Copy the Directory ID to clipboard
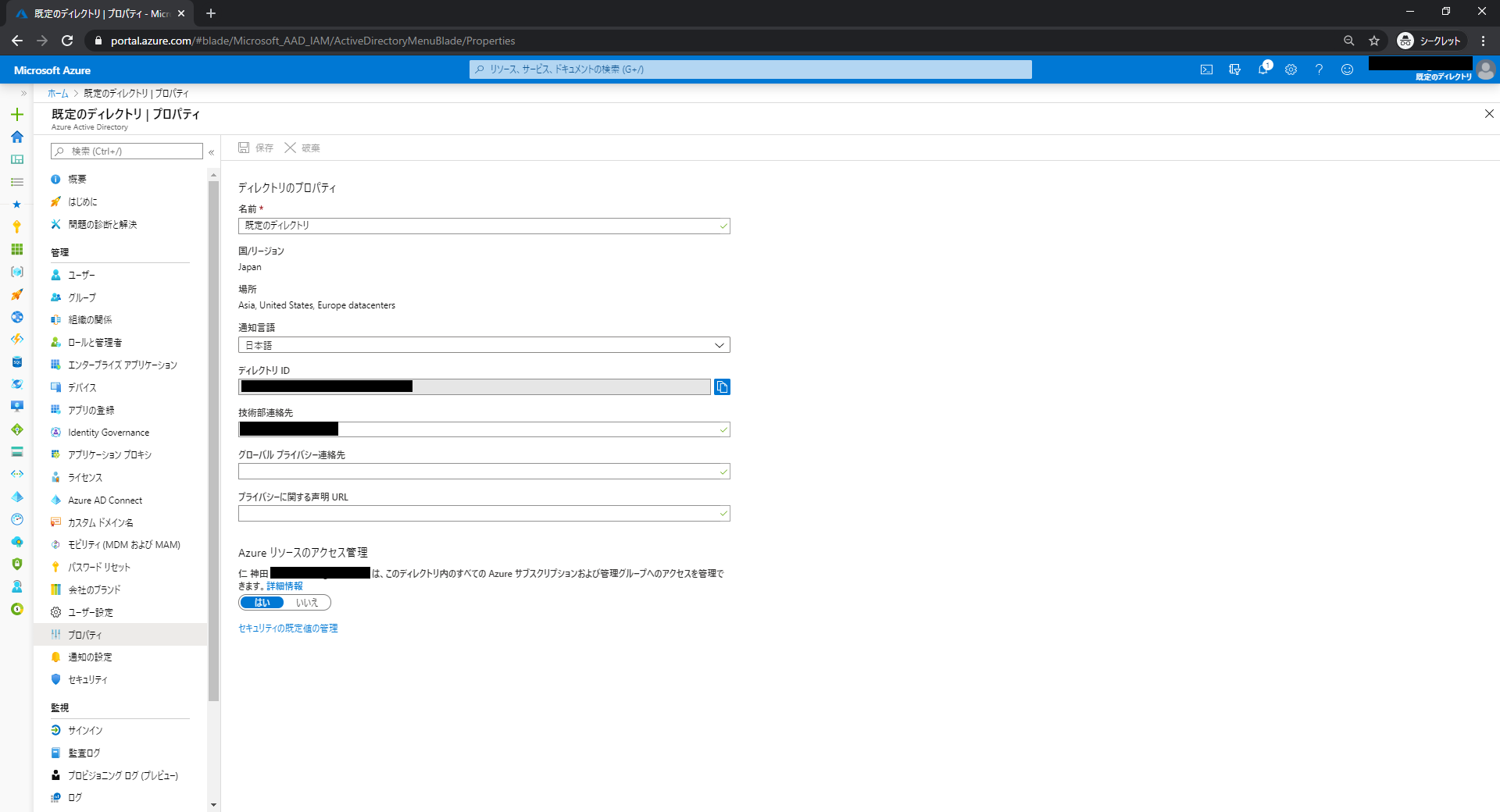 point(722,387)
